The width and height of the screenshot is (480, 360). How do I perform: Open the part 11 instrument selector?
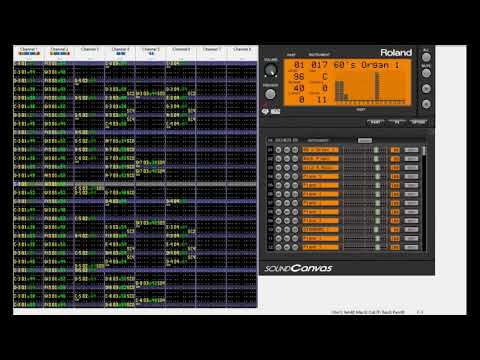321,239
